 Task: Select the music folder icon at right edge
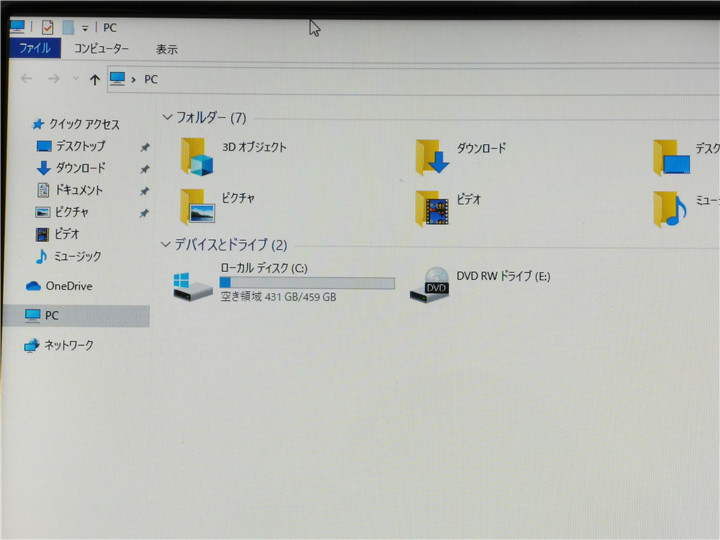point(670,209)
